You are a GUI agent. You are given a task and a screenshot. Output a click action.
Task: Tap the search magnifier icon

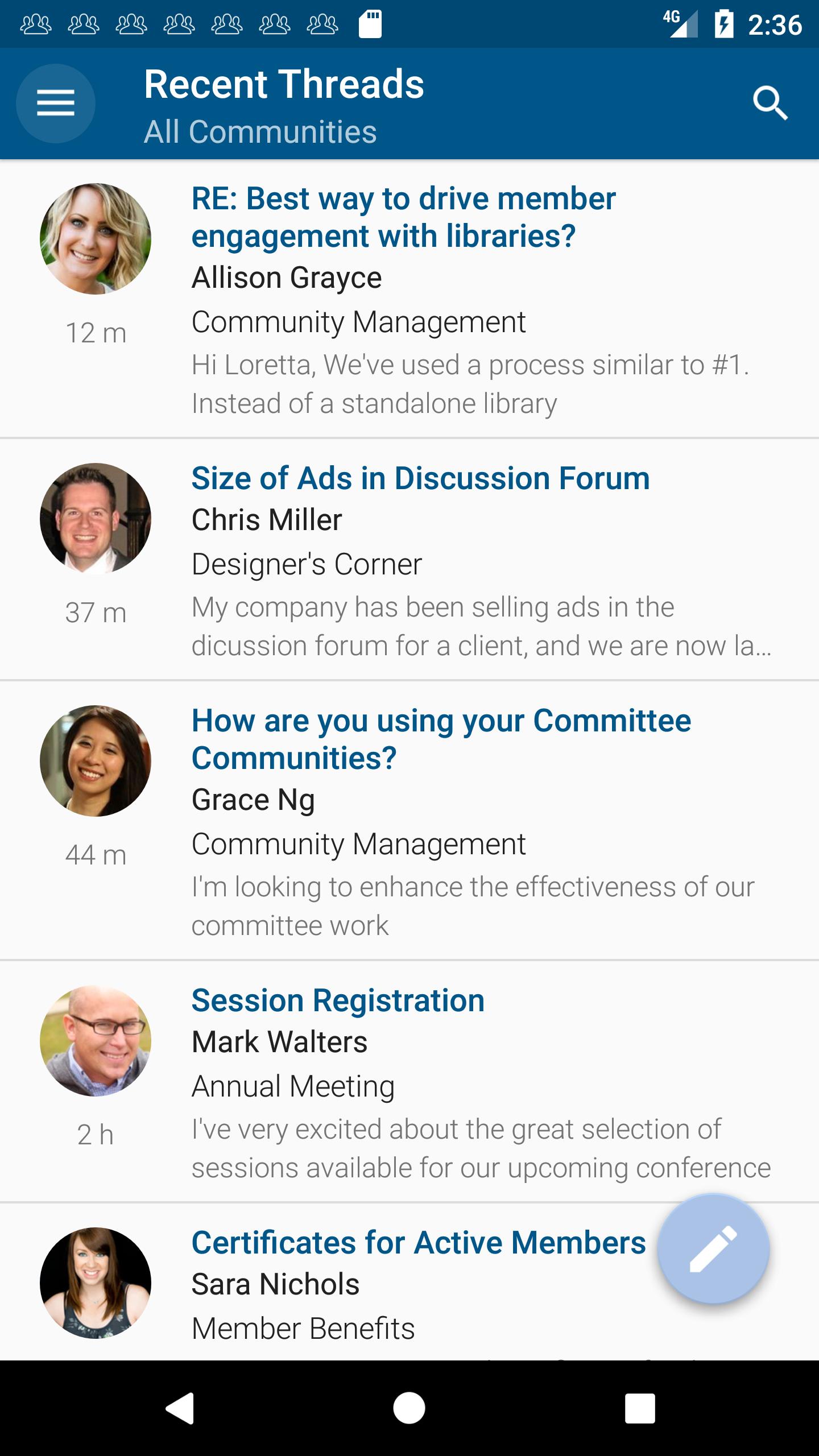[770, 104]
